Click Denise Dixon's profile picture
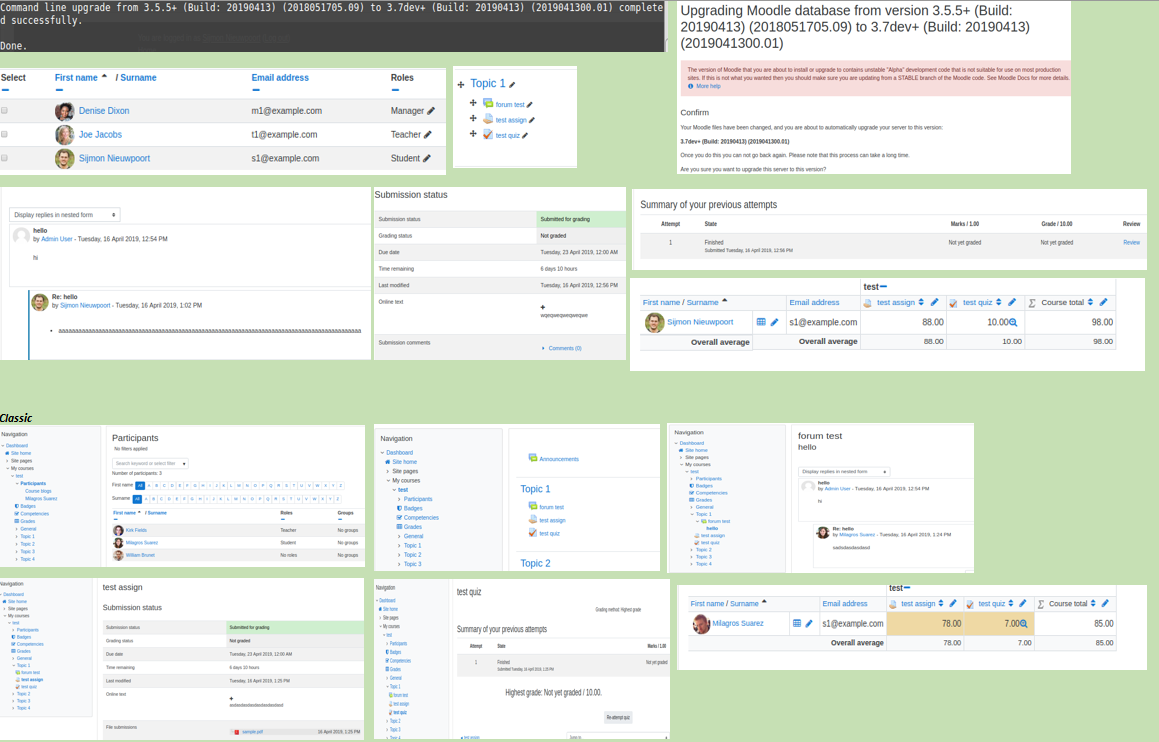Viewport: 1159px width, 742px height. coord(64,111)
